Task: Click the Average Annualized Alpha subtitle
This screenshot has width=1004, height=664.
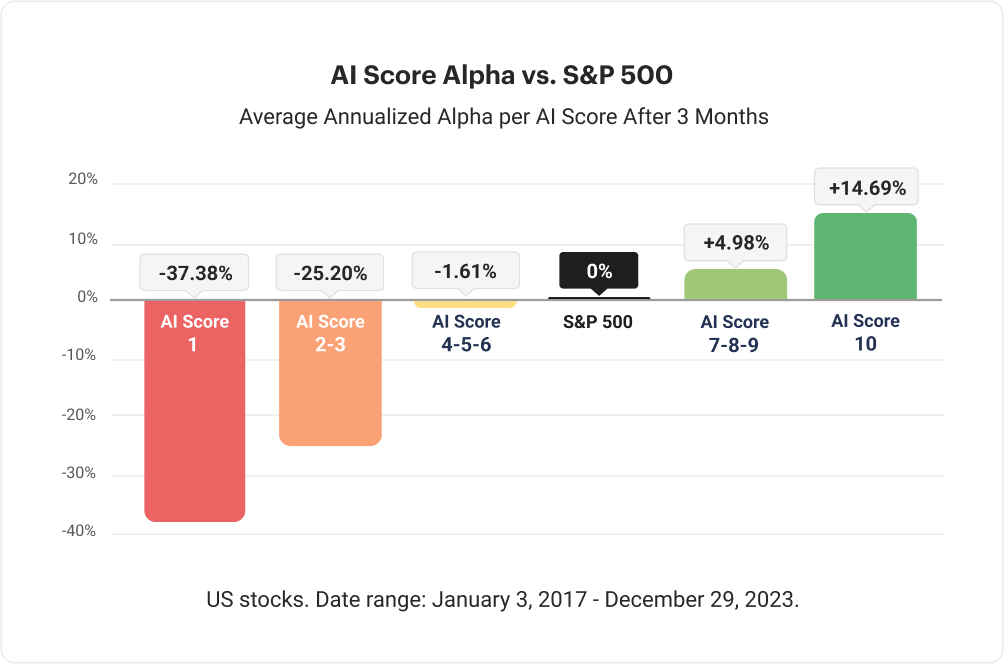Action: (x=503, y=117)
